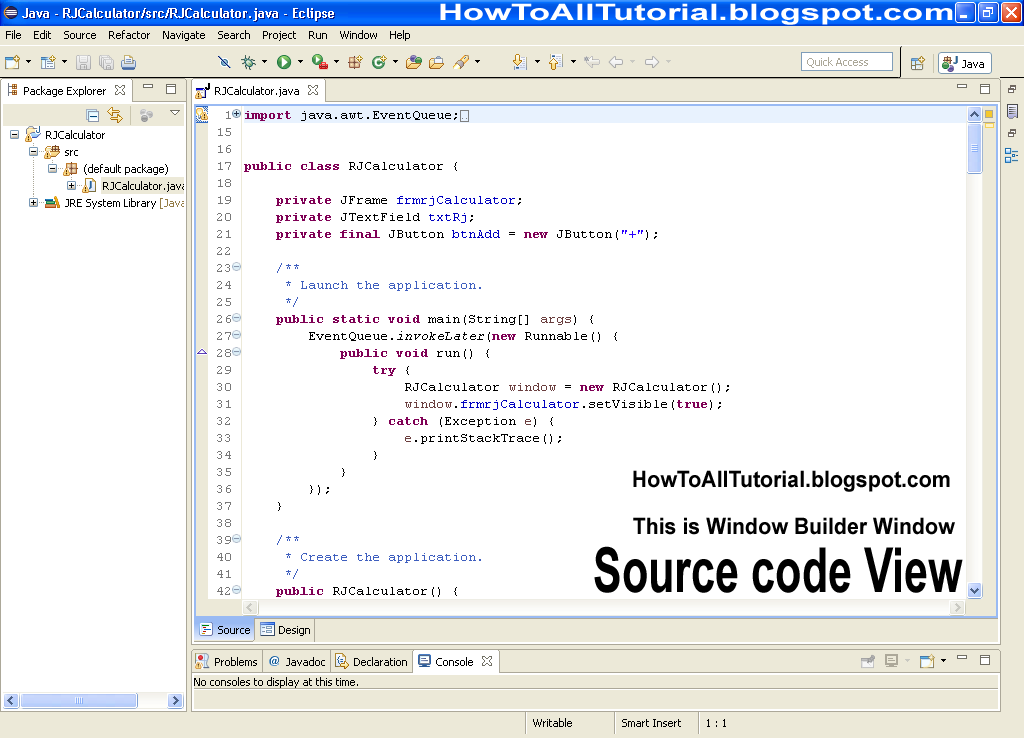Click the editor horizontal scroll right arrow
This screenshot has width=1024, height=738.
click(x=957, y=607)
